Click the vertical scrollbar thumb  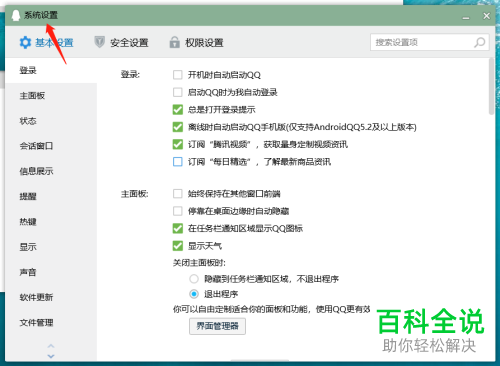[491, 87]
